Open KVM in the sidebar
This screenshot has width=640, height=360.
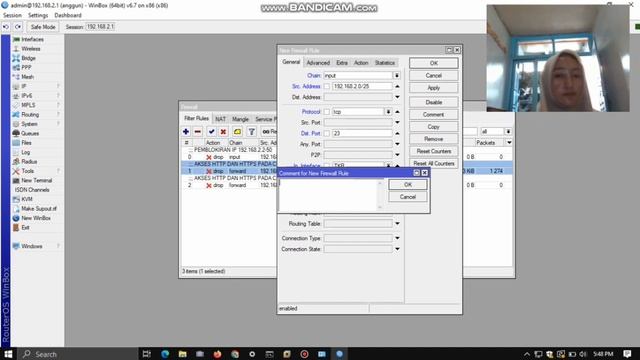[27, 199]
